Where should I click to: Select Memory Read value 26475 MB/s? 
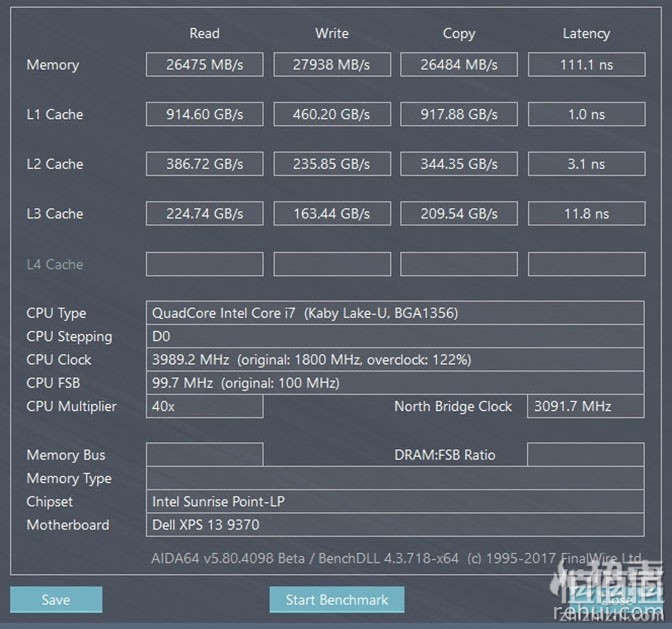pos(204,65)
